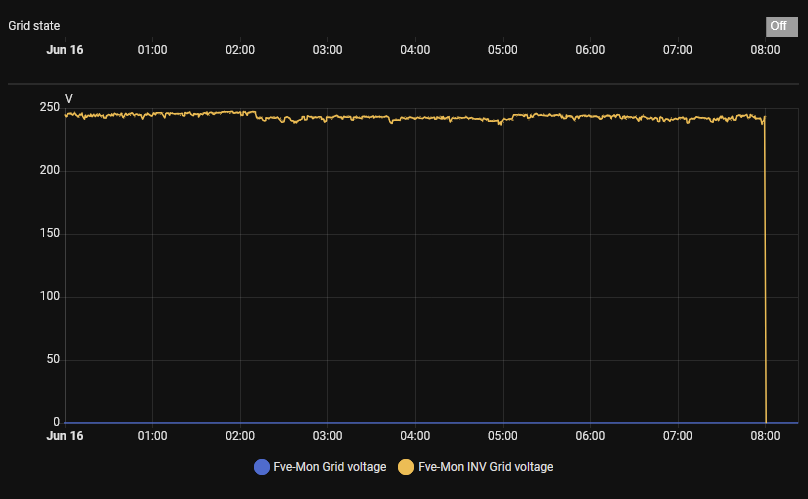Click the Off state badge for Grid state
The image size is (808, 499).
pyautogui.click(x=777, y=26)
